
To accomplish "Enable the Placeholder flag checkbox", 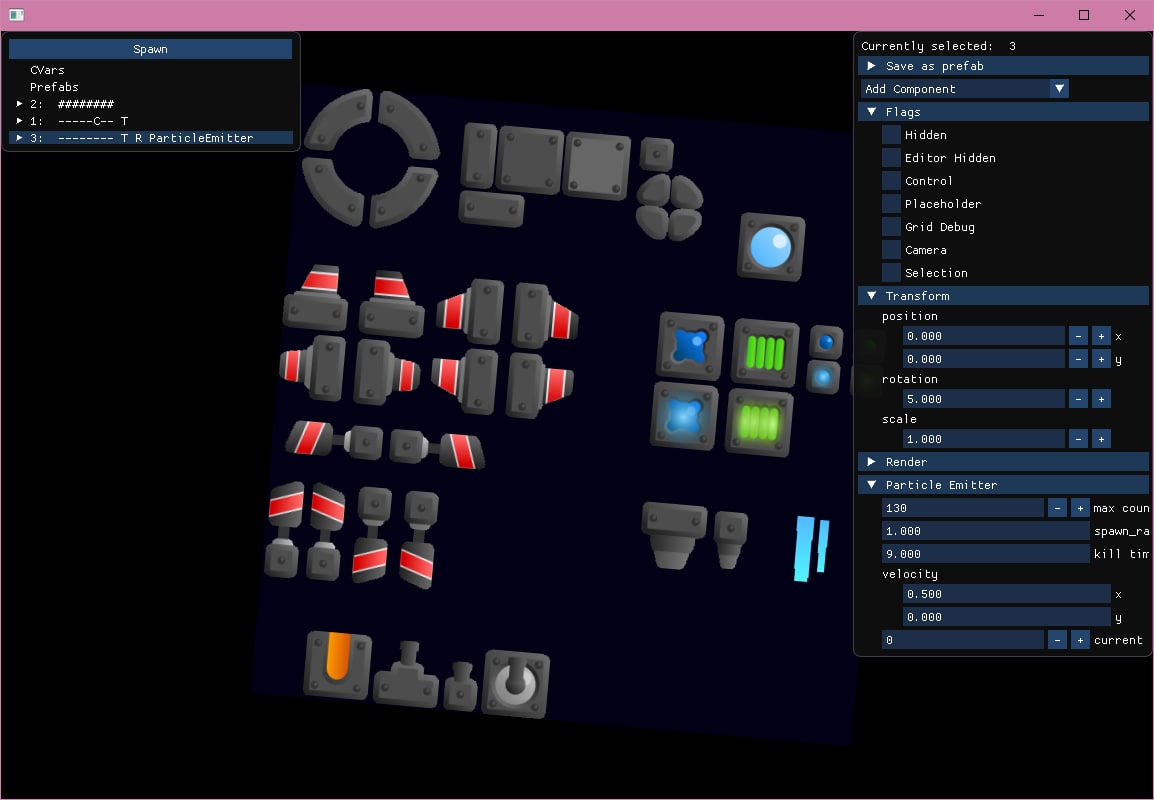I will pos(891,204).
